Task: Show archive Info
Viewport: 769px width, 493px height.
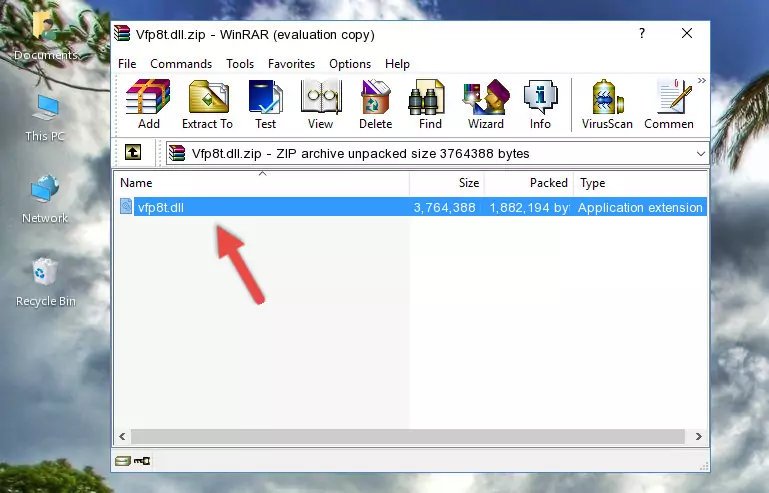Action: 540,104
